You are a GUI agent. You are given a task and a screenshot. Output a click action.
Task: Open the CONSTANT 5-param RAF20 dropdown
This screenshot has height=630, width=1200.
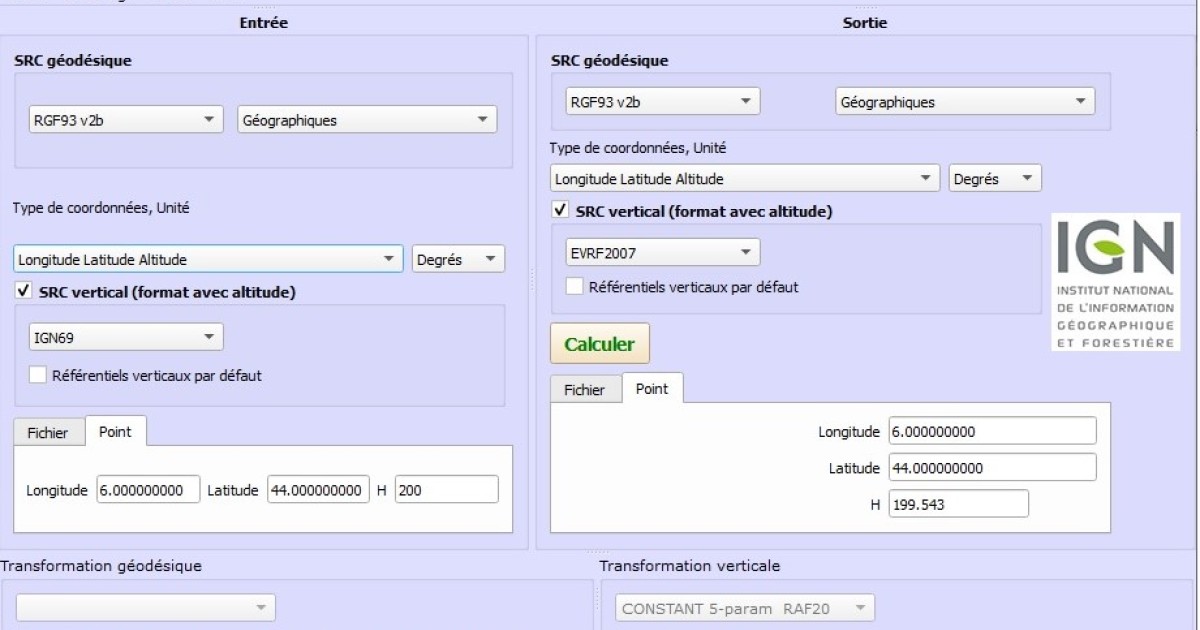(x=743, y=608)
